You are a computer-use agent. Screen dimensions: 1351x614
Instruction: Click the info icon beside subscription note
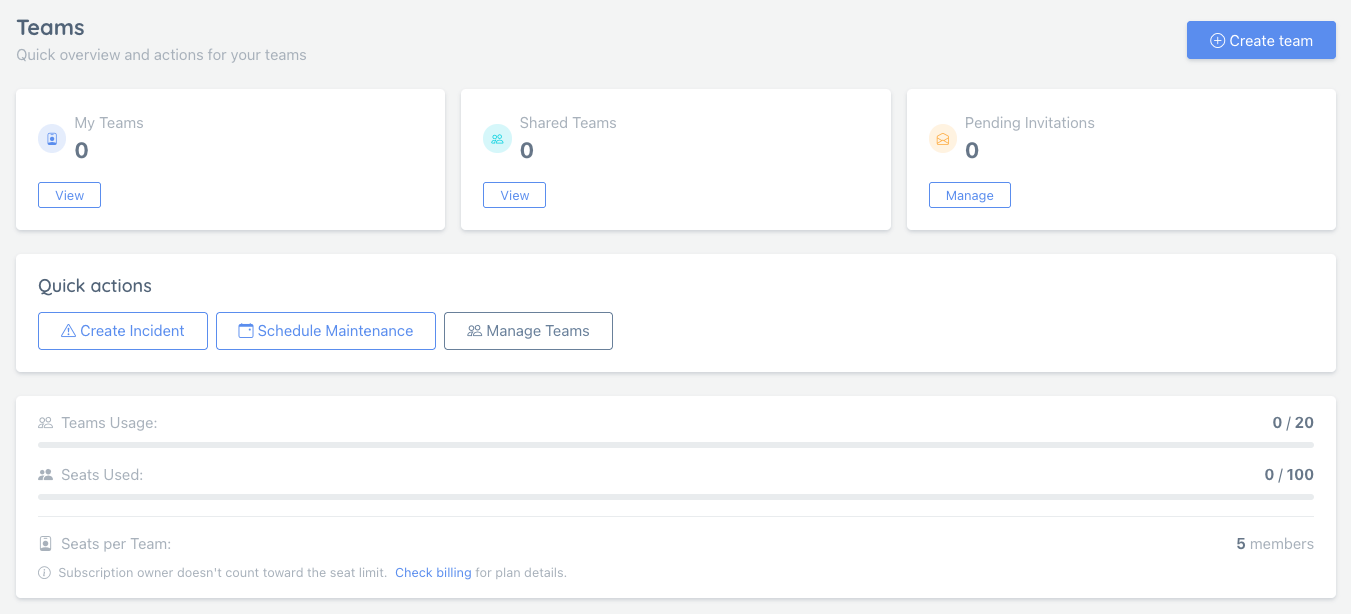coord(44,573)
